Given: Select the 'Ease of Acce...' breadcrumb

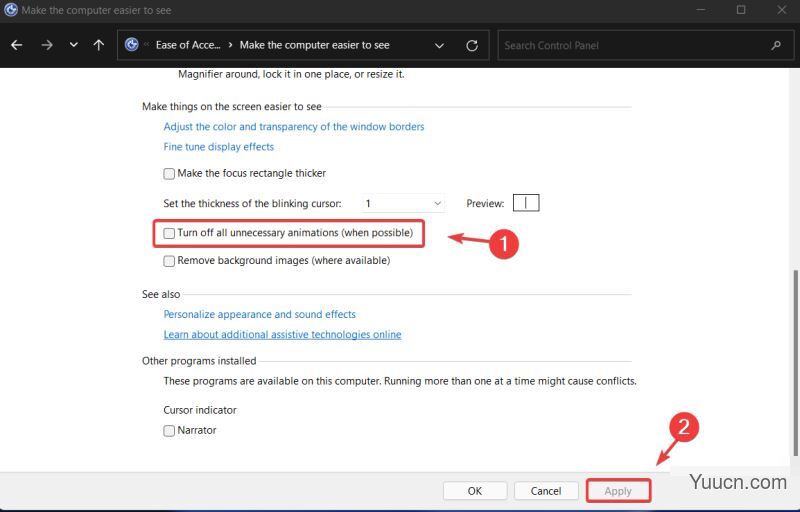Looking at the screenshot, I should tap(188, 45).
